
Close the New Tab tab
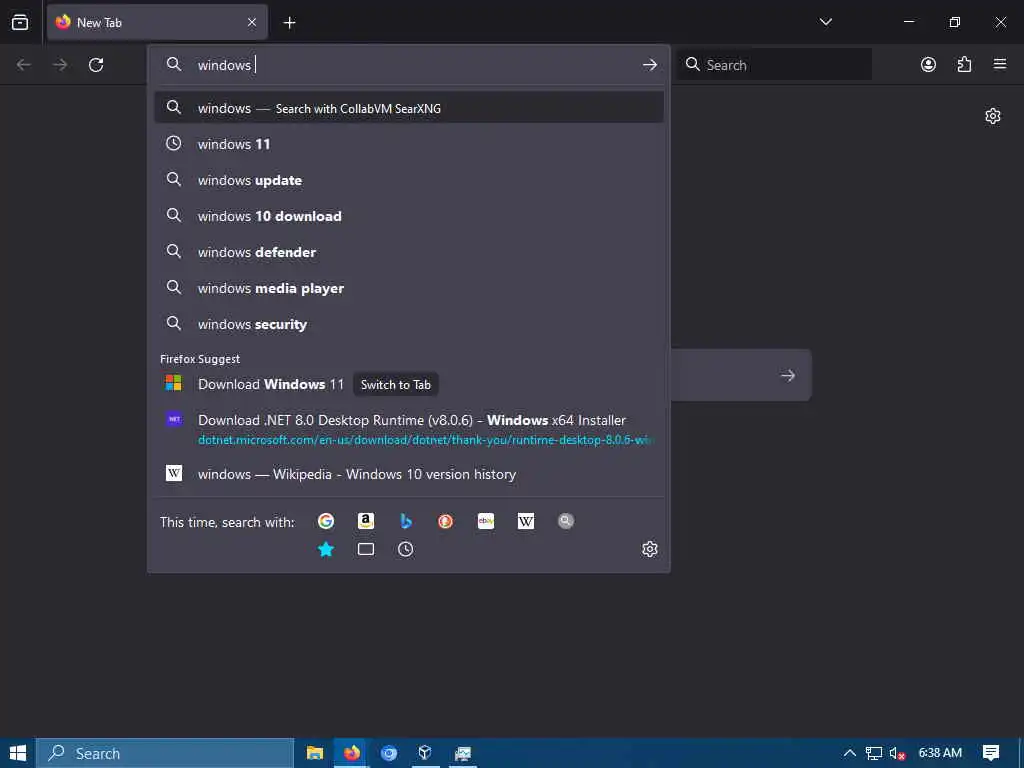252,22
